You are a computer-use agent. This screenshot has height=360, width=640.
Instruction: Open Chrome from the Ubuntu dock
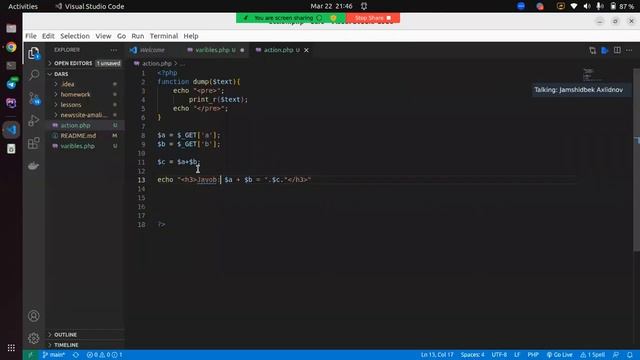coord(11,47)
